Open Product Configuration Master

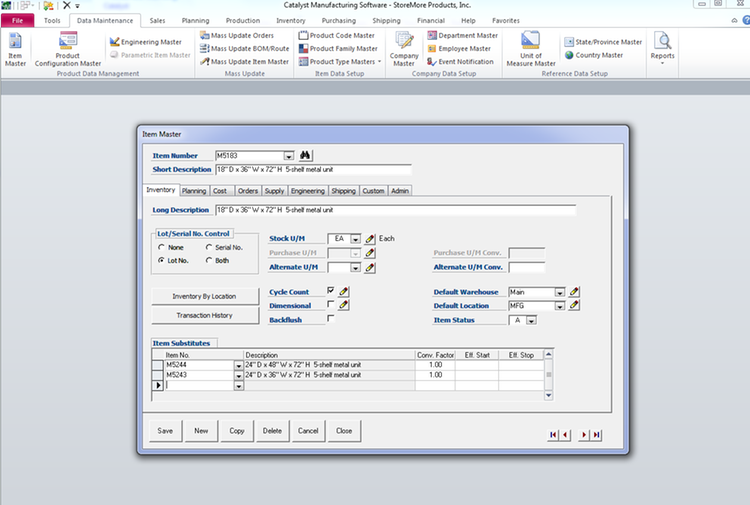[68, 49]
